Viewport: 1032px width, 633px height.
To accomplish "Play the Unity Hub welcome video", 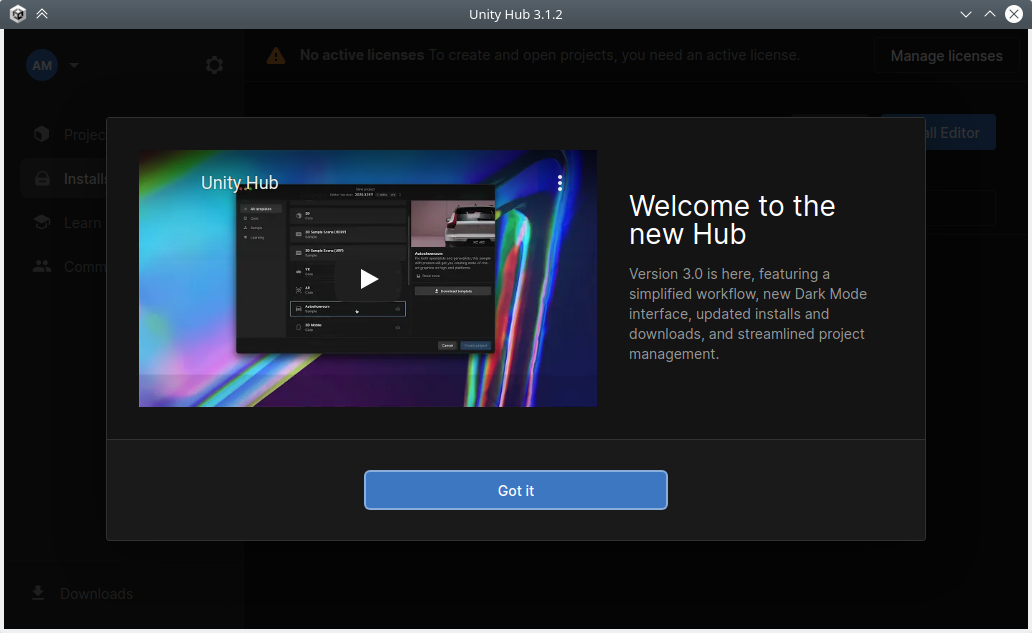I will tap(368, 280).
